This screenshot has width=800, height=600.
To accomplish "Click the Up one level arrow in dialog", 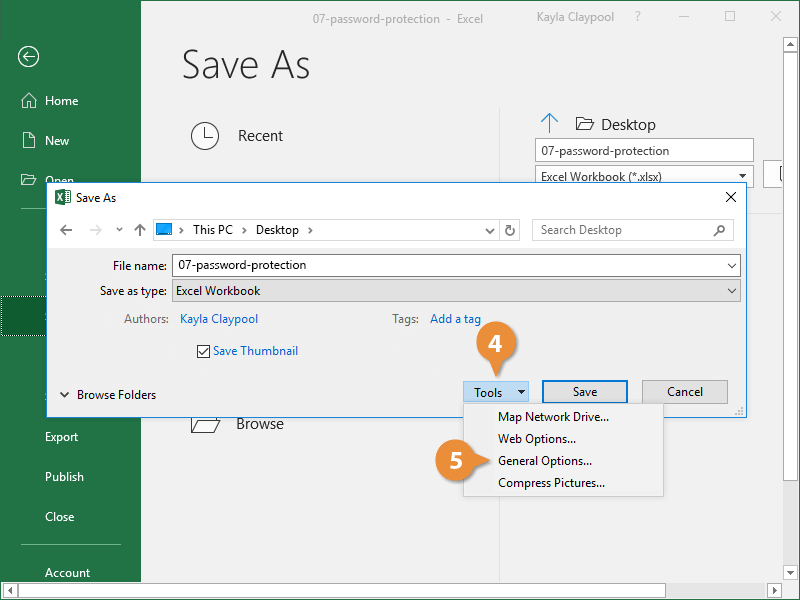I will (x=140, y=230).
